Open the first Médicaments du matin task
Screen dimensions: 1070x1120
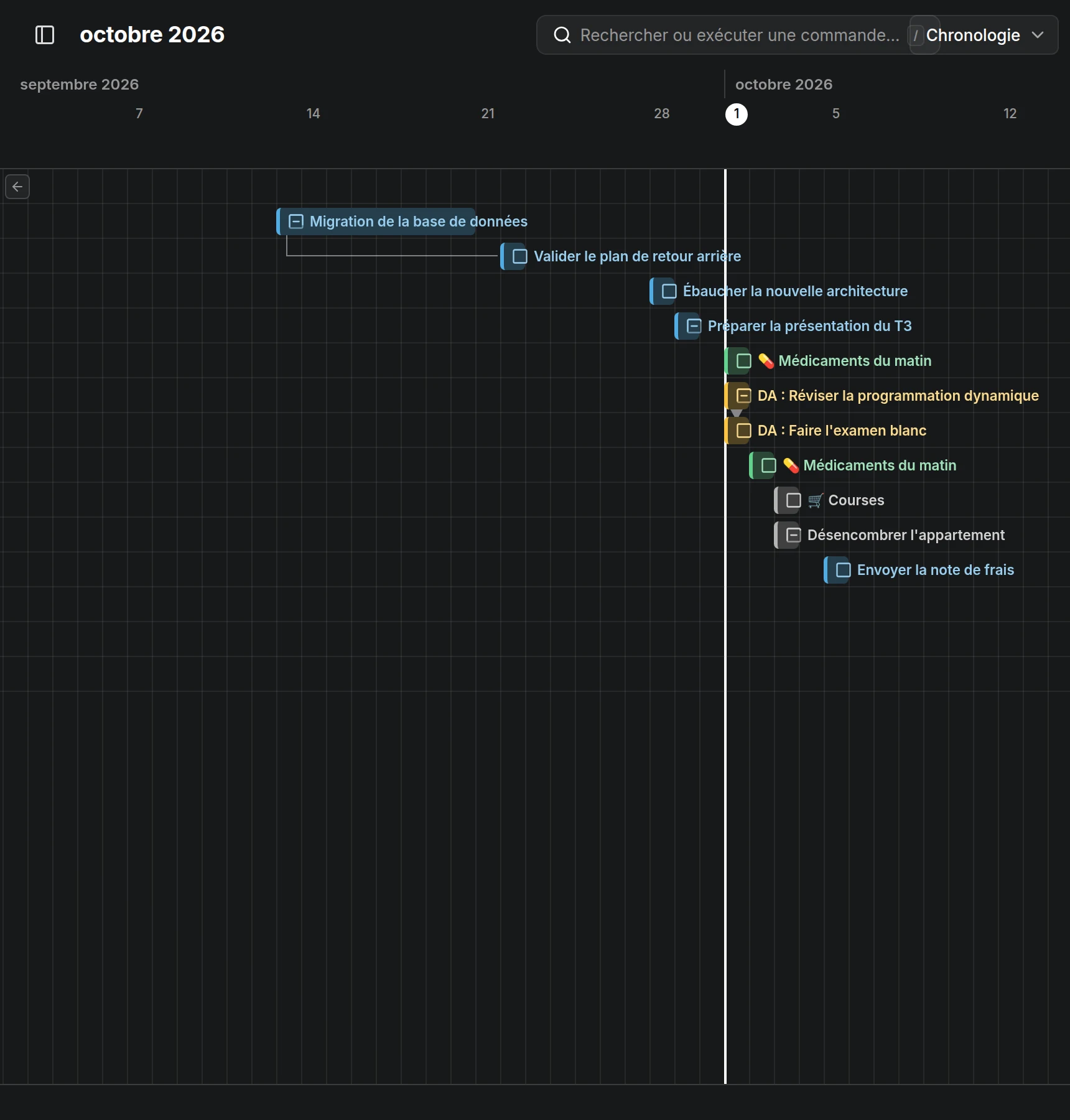click(x=855, y=361)
